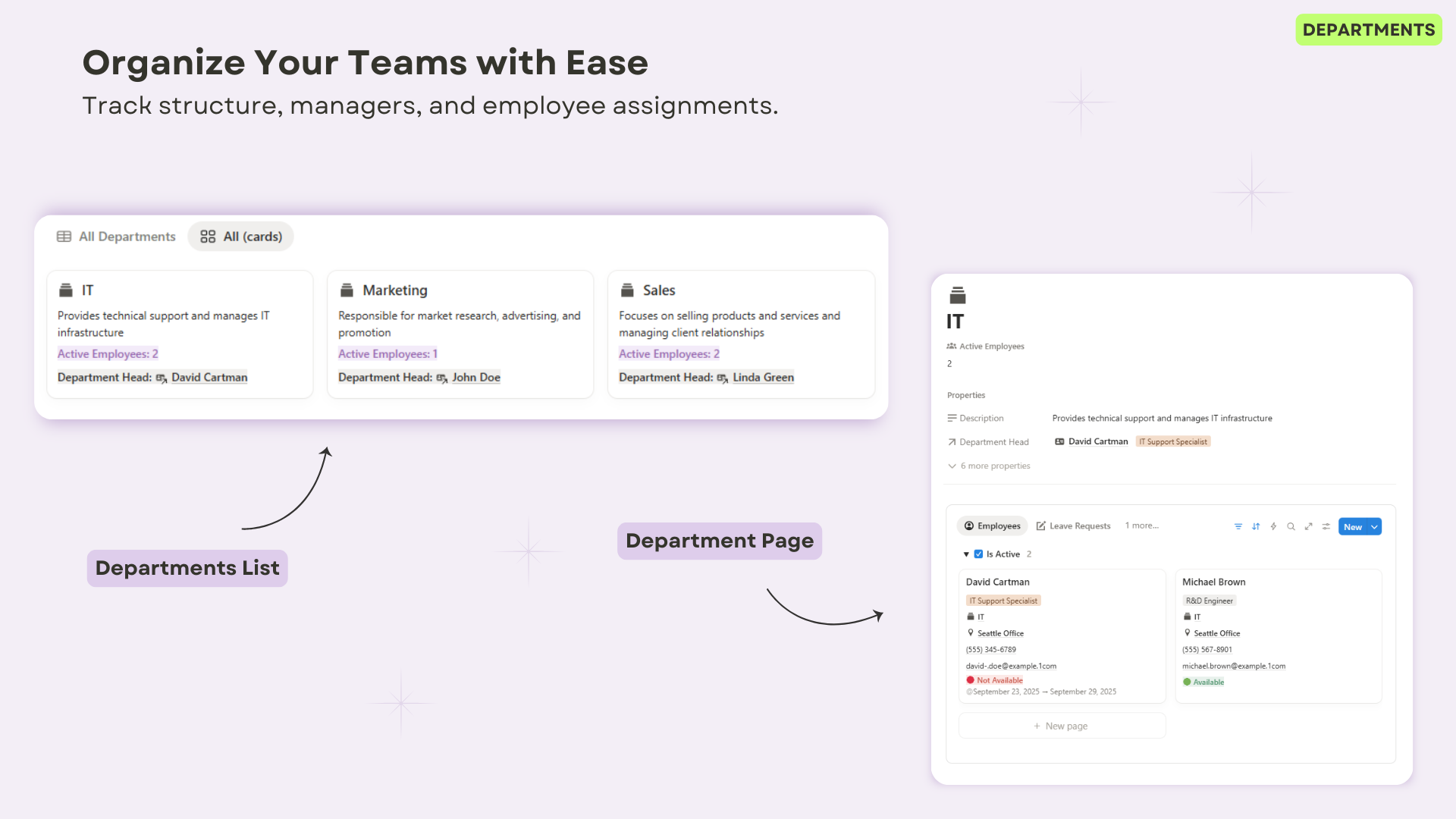The image size is (1456, 819).
Task: Open view settings sliders icon
Action: click(1326, 526)
